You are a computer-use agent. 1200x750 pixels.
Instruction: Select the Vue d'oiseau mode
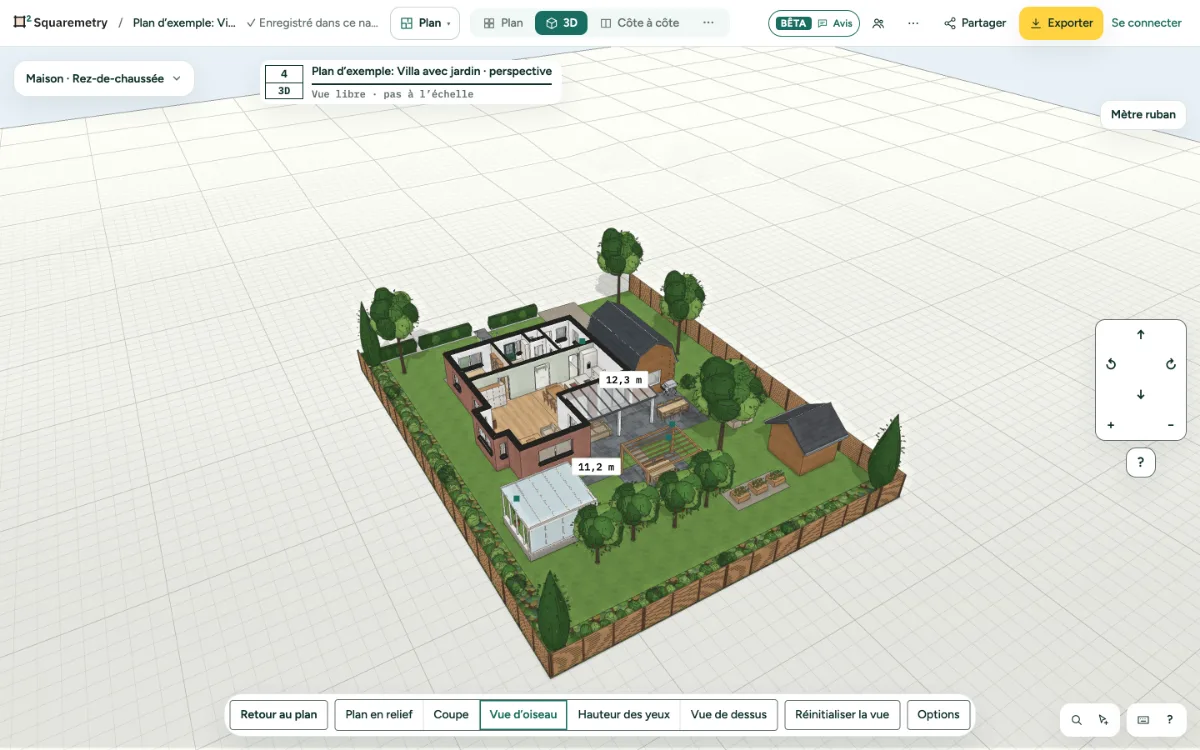pyautogui.click(x=524, y=715)
